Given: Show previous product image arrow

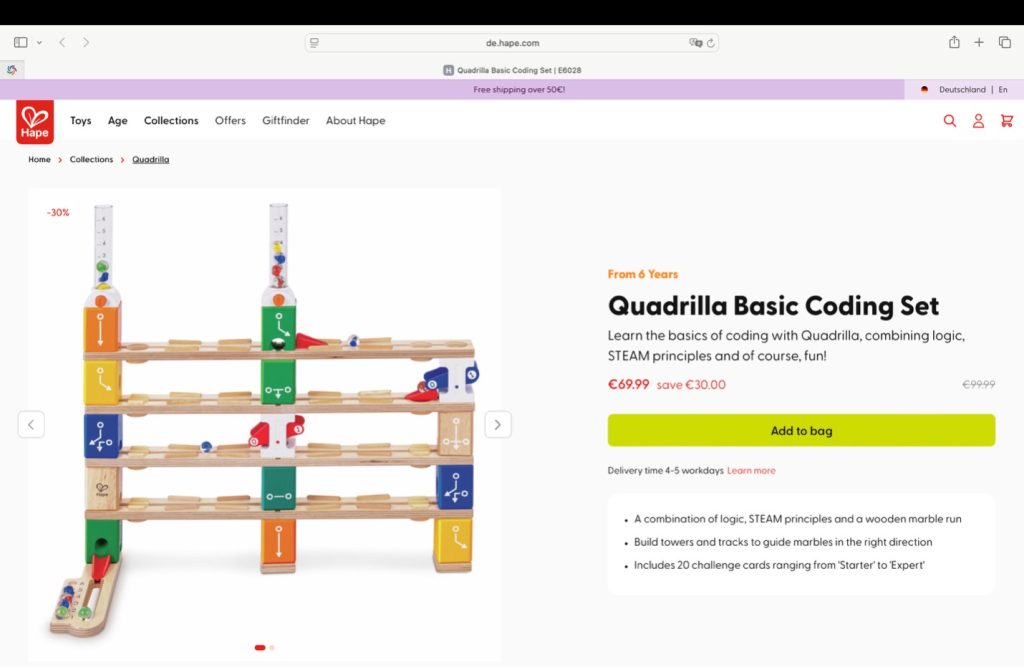Looking at the screenshot, I should coord(31,424).
